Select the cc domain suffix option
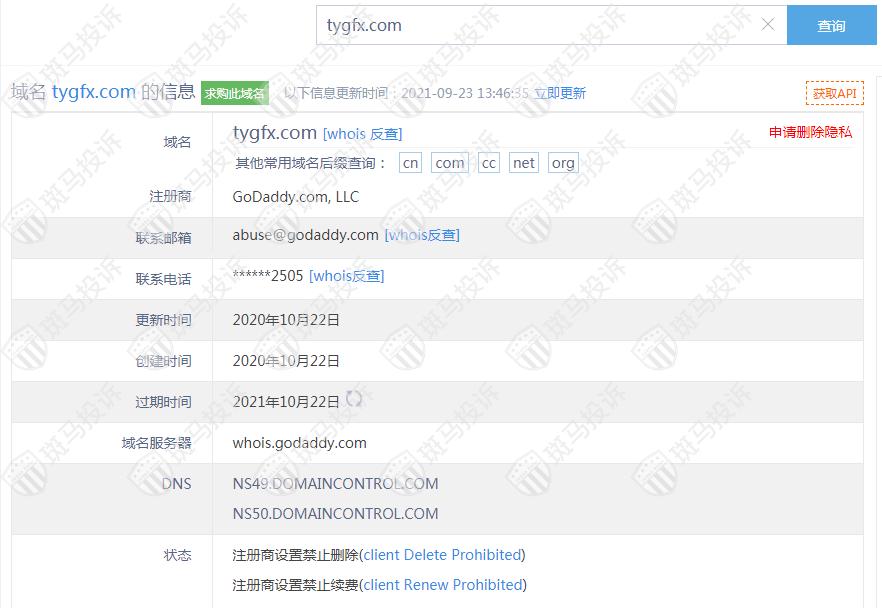This screenshot has height=608, width=882. pos(488,163)
